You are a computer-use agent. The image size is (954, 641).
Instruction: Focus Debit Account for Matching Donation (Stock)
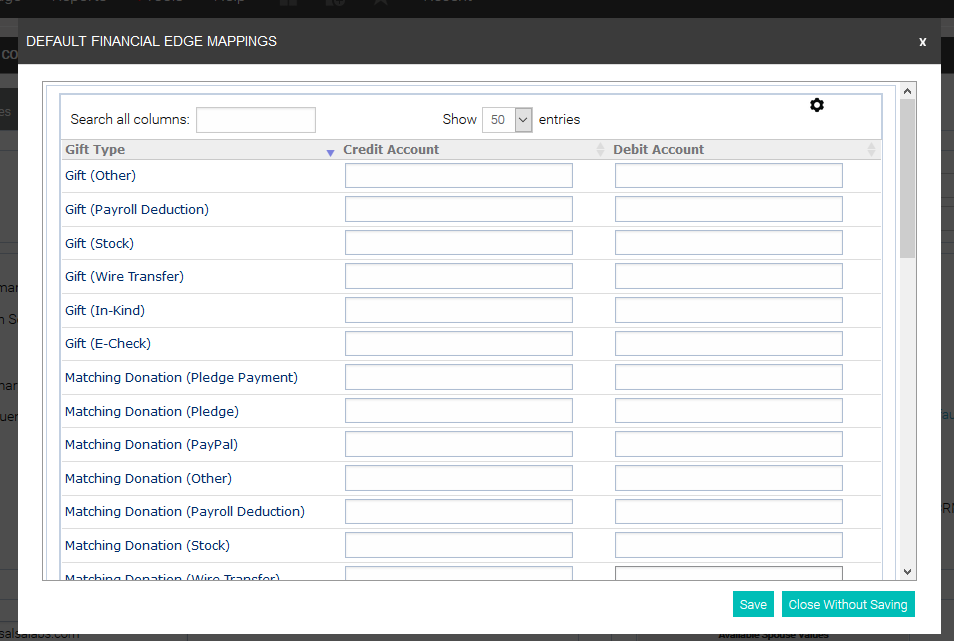(x=729, y=545)
